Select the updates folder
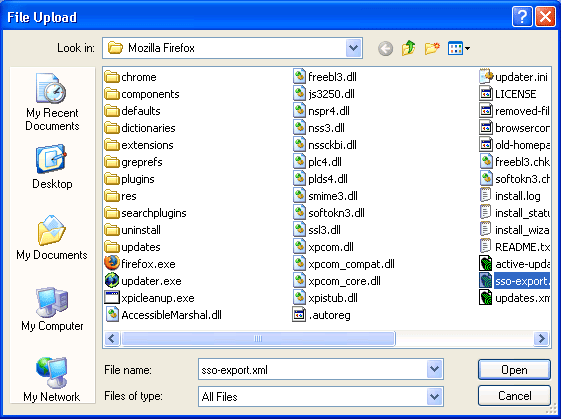Viewport: 561px width, 420px height. (x=133, y=247)
